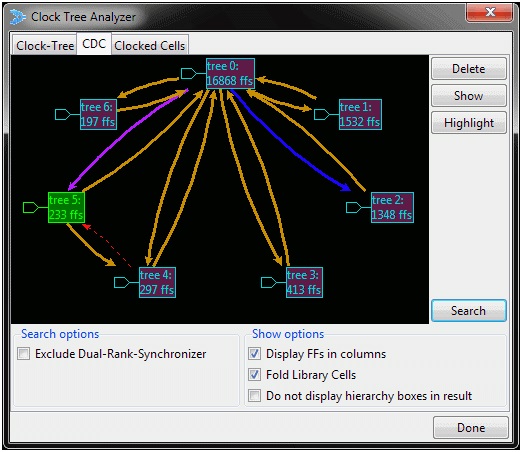
Task: Uncheck Fold Library Cells option
Action: point(254,375)
